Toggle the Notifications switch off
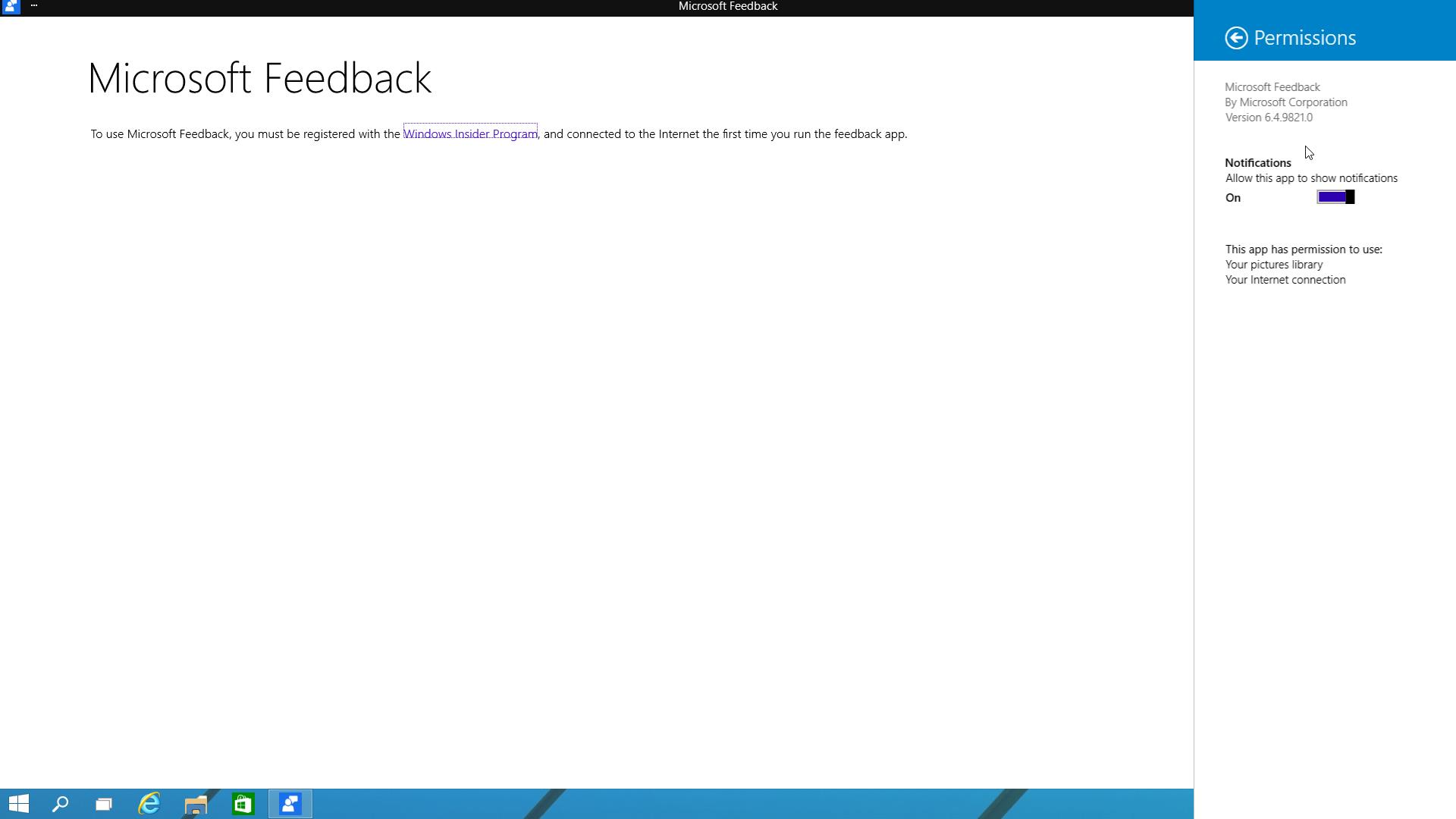Image resolution: width=1456 pixels, height=819 pixels. [x=1335, y=197]
